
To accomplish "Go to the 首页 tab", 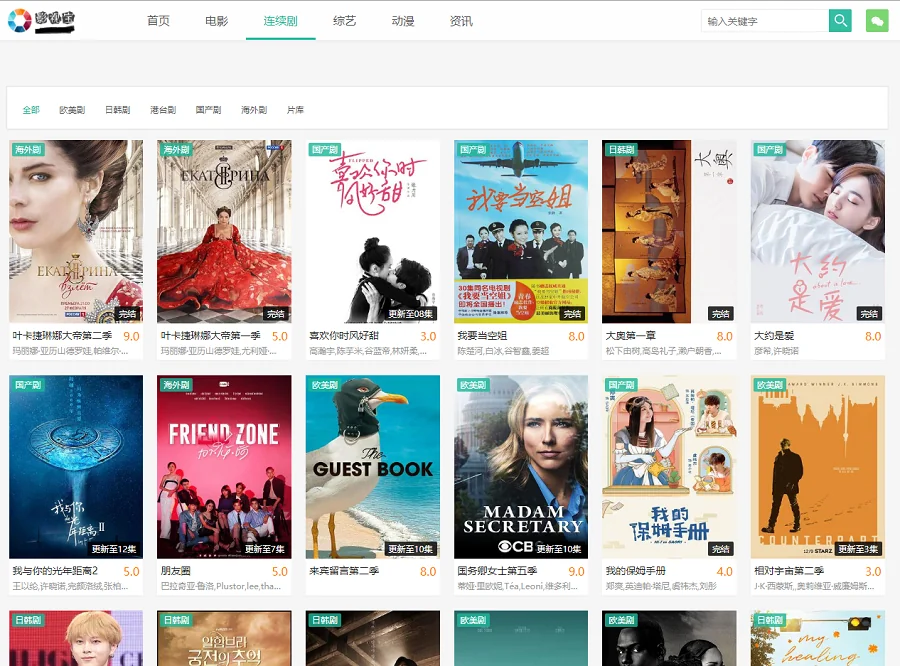I will pyautogui.click(x=158, y=21).
